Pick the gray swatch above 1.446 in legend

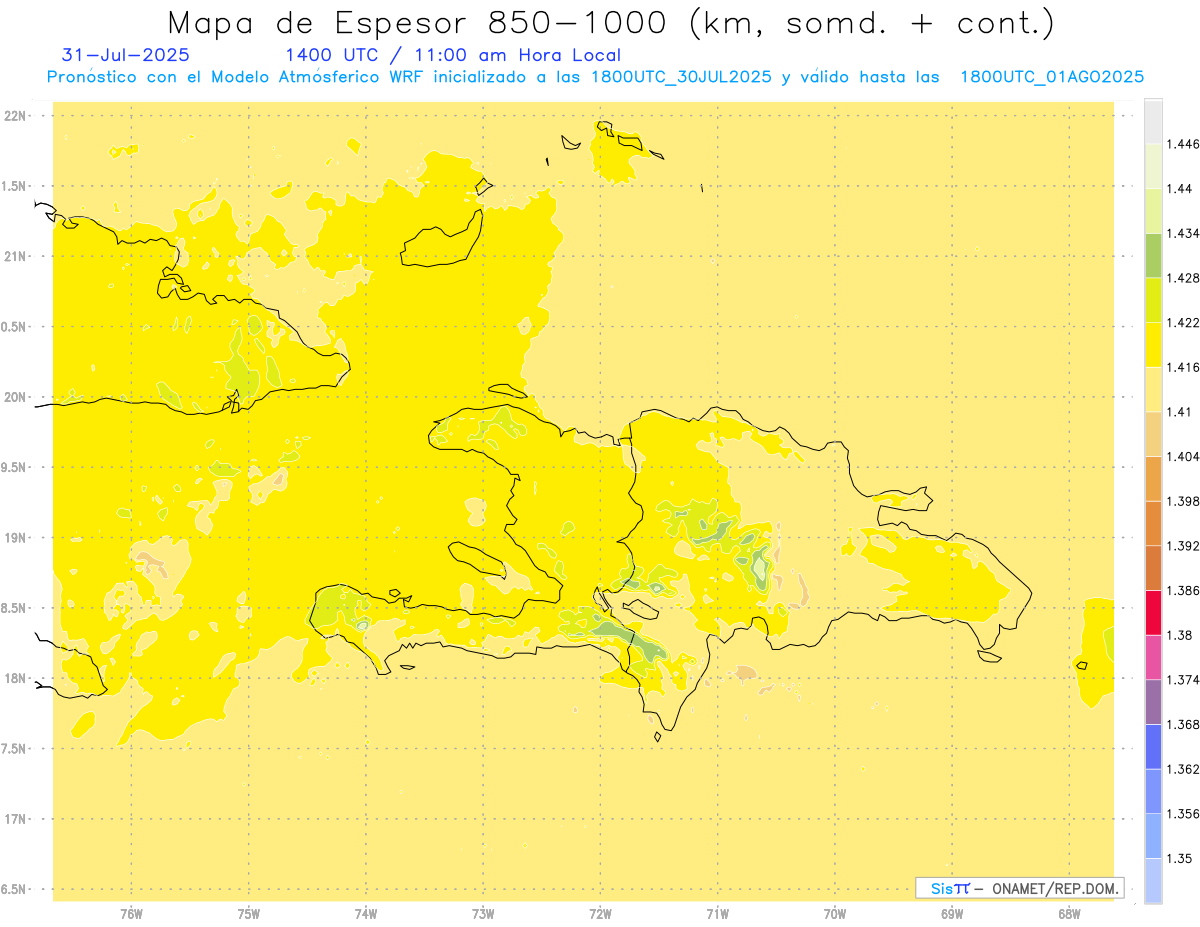pyautogui.click(x=1153, y=122)
